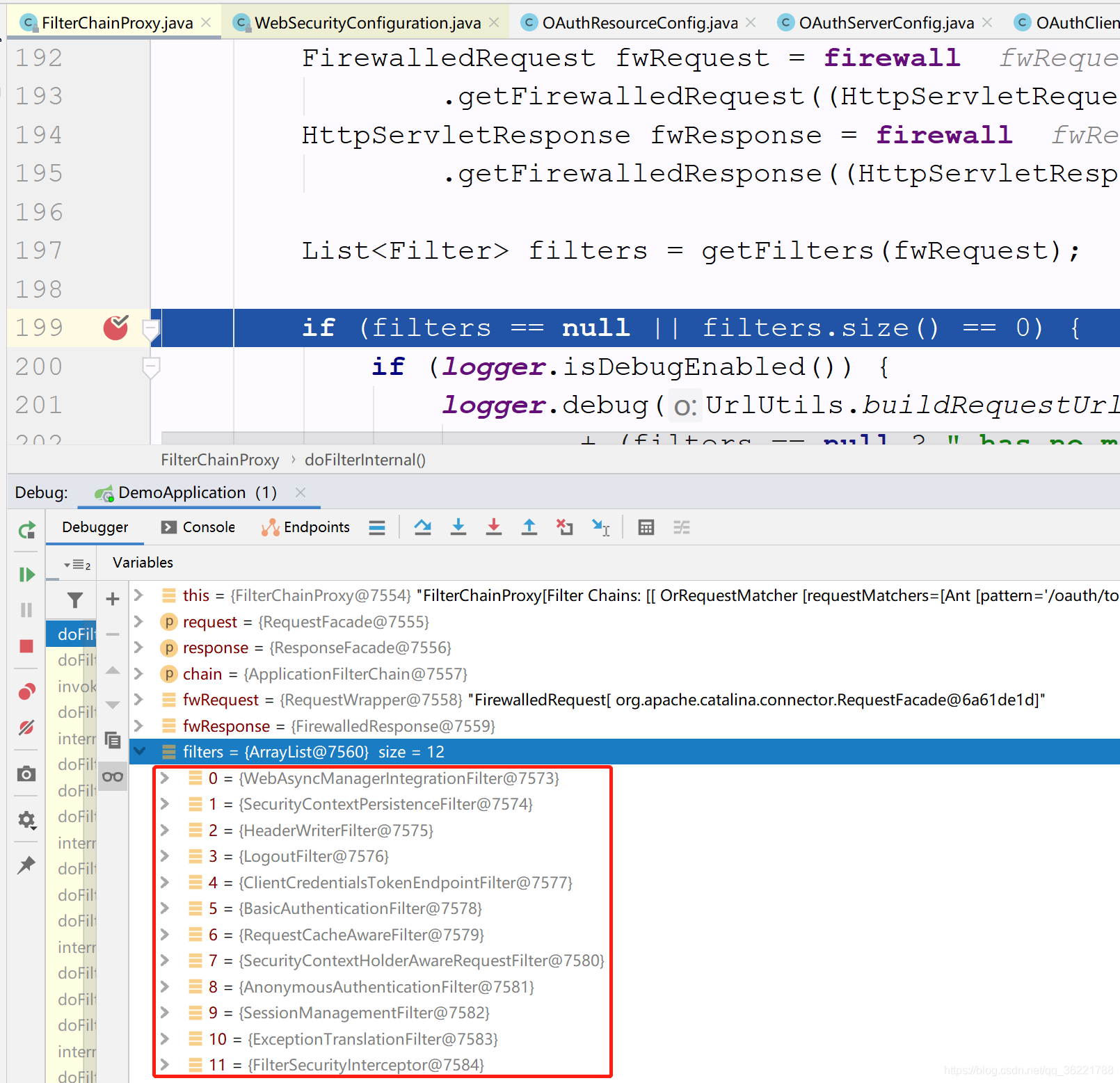This screenshot has width=1120, height=1083.
Task: Expand the chain variable node
Action: point(138,674)
